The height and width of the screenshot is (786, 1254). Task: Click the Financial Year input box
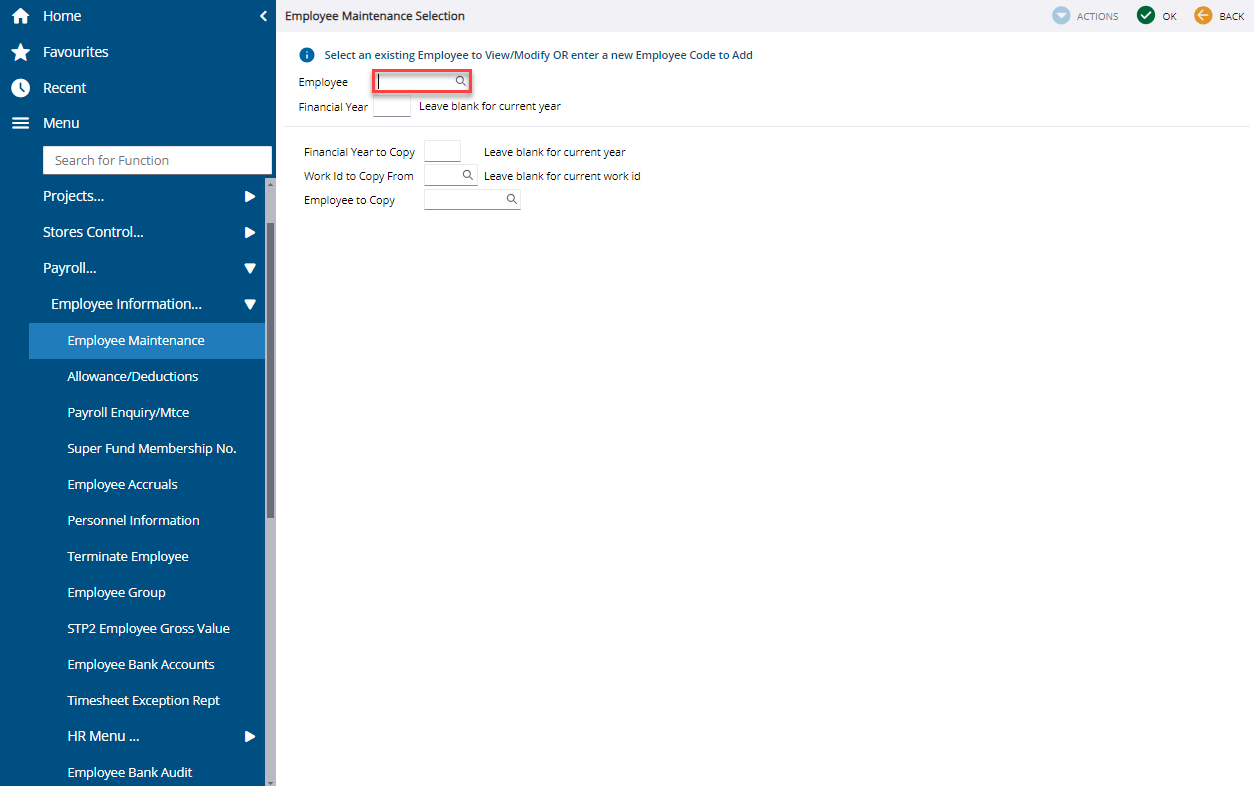point(392,106)
